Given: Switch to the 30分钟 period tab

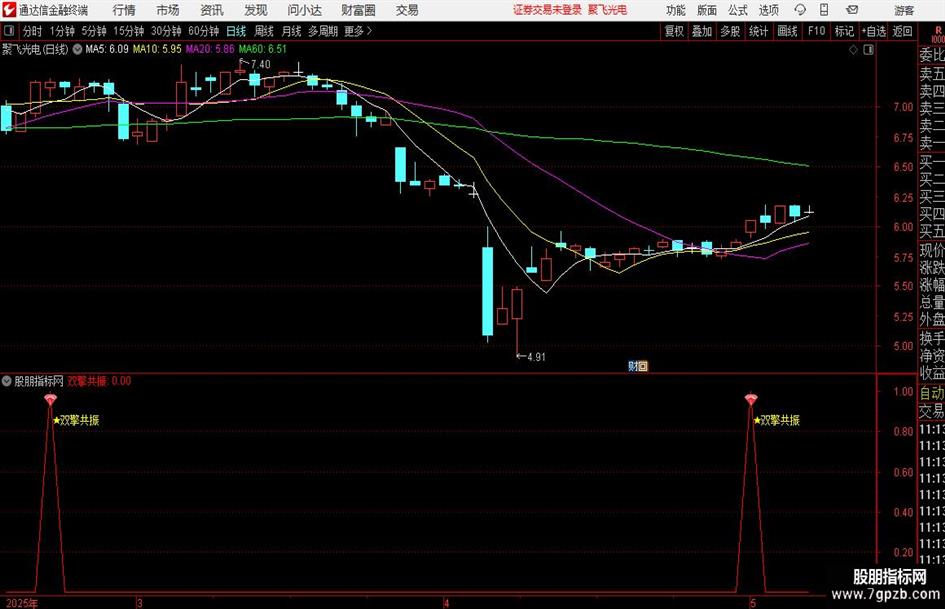Looking at the screenshot, I should (x=166, y=31).
